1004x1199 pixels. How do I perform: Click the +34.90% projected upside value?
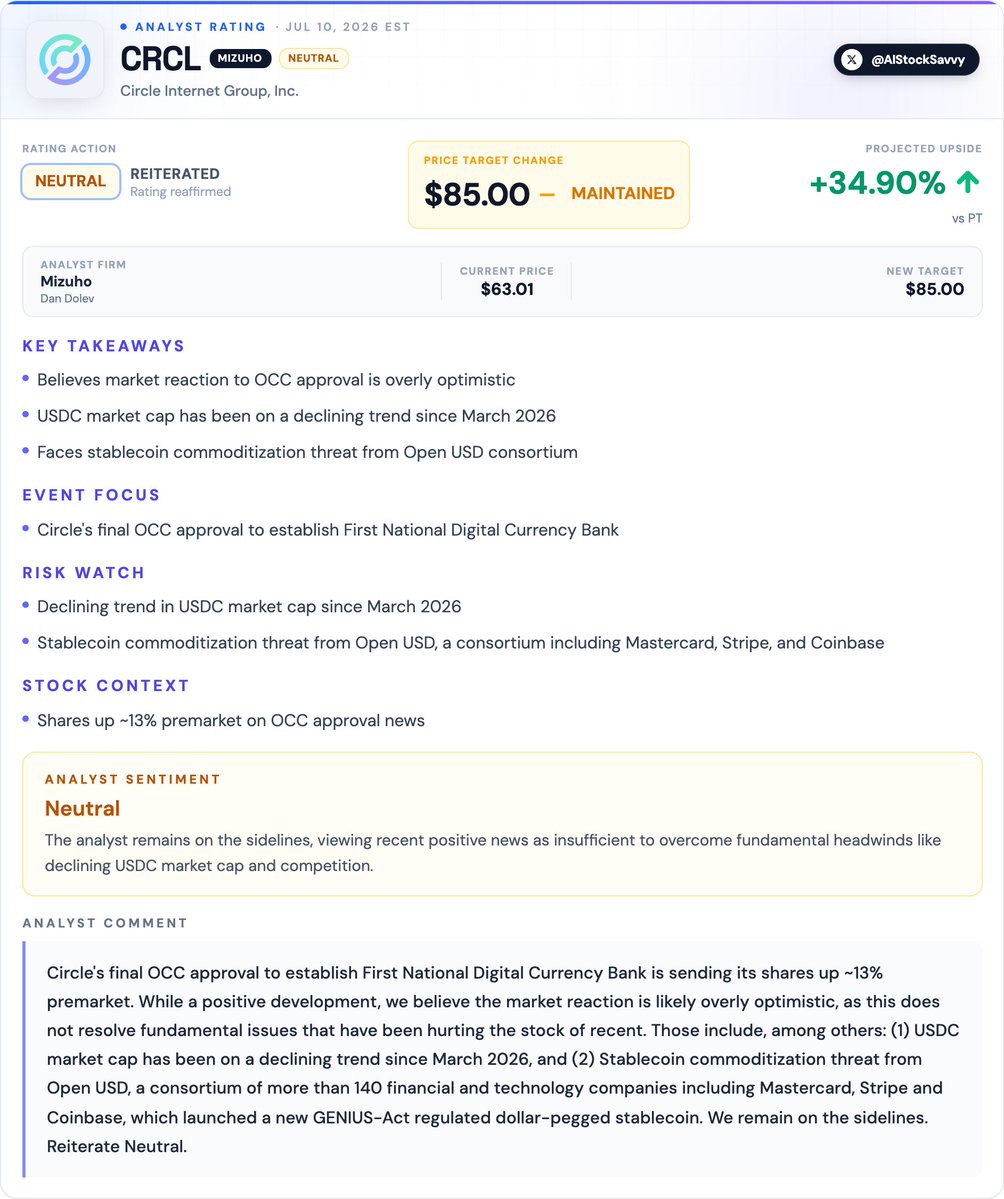click(x=877, y=183)
